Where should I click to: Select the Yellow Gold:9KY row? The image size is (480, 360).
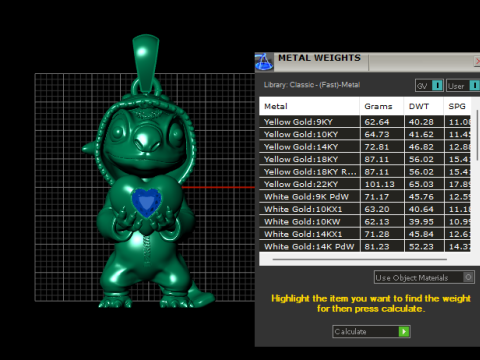point(365,122)
